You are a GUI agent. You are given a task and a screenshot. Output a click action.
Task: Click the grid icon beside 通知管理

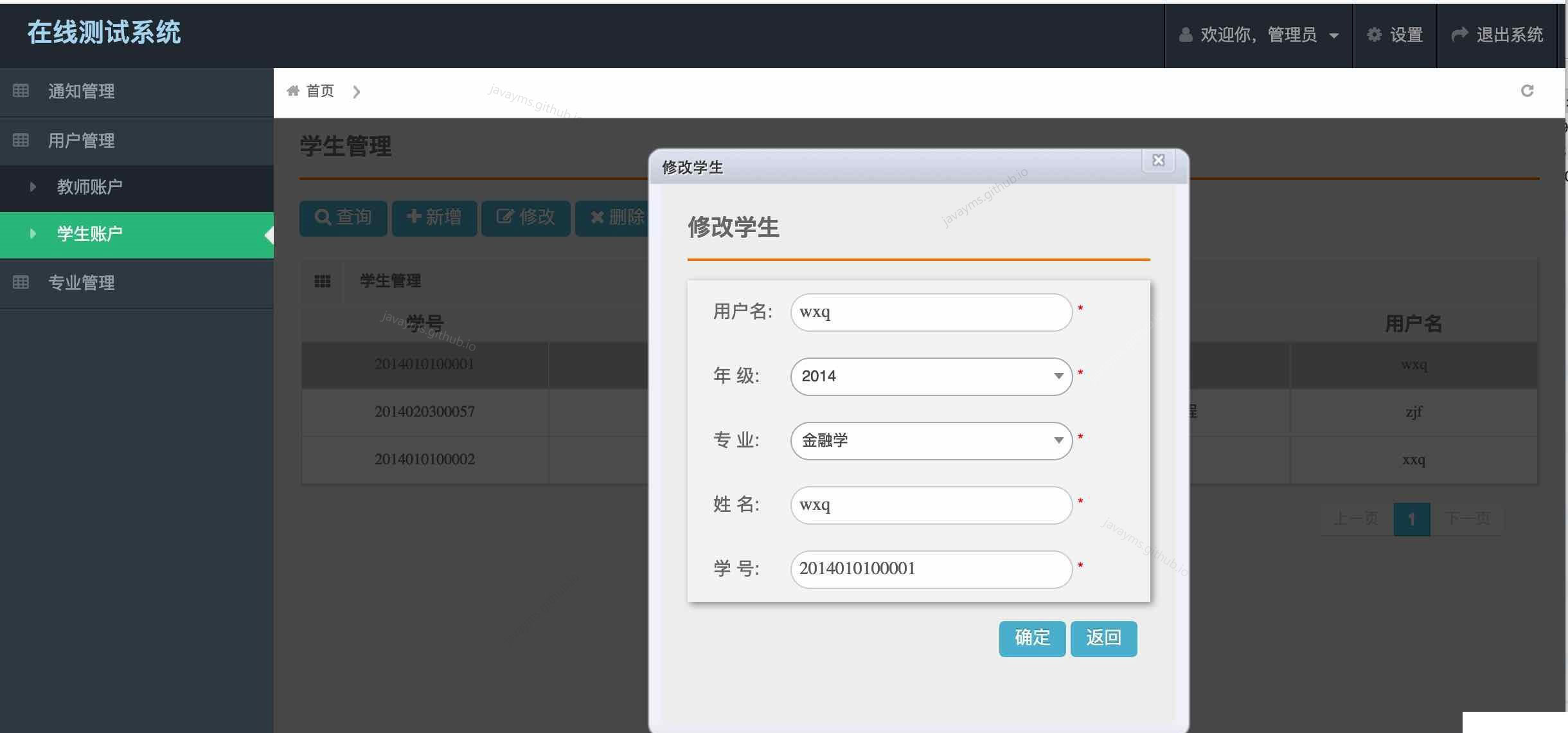[x=21, y=91]
